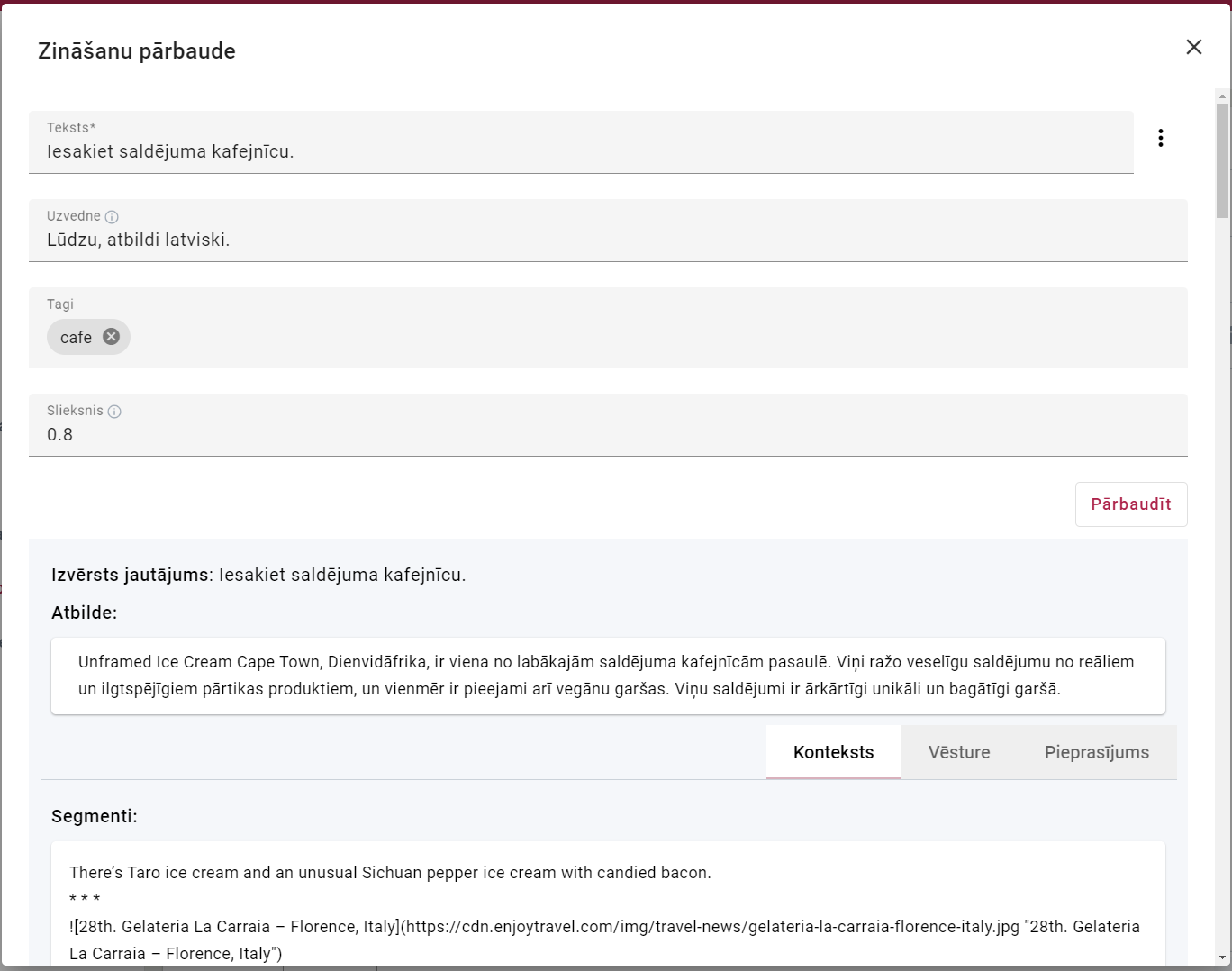
Task: Click the Gelateria La Carraia image URL
Action: (711, 927)
